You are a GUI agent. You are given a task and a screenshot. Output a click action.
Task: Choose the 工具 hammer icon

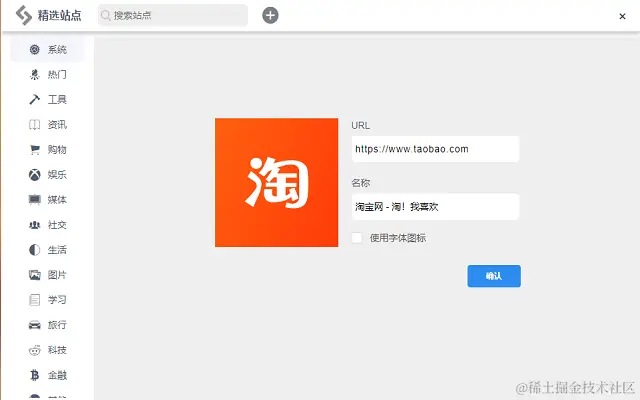[35, 99]
